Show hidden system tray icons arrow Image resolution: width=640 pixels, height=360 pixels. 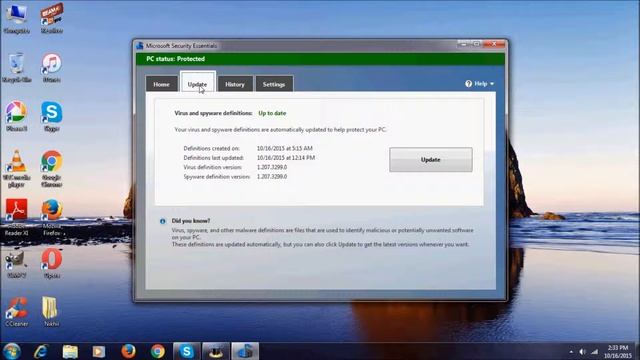[571, 352]
